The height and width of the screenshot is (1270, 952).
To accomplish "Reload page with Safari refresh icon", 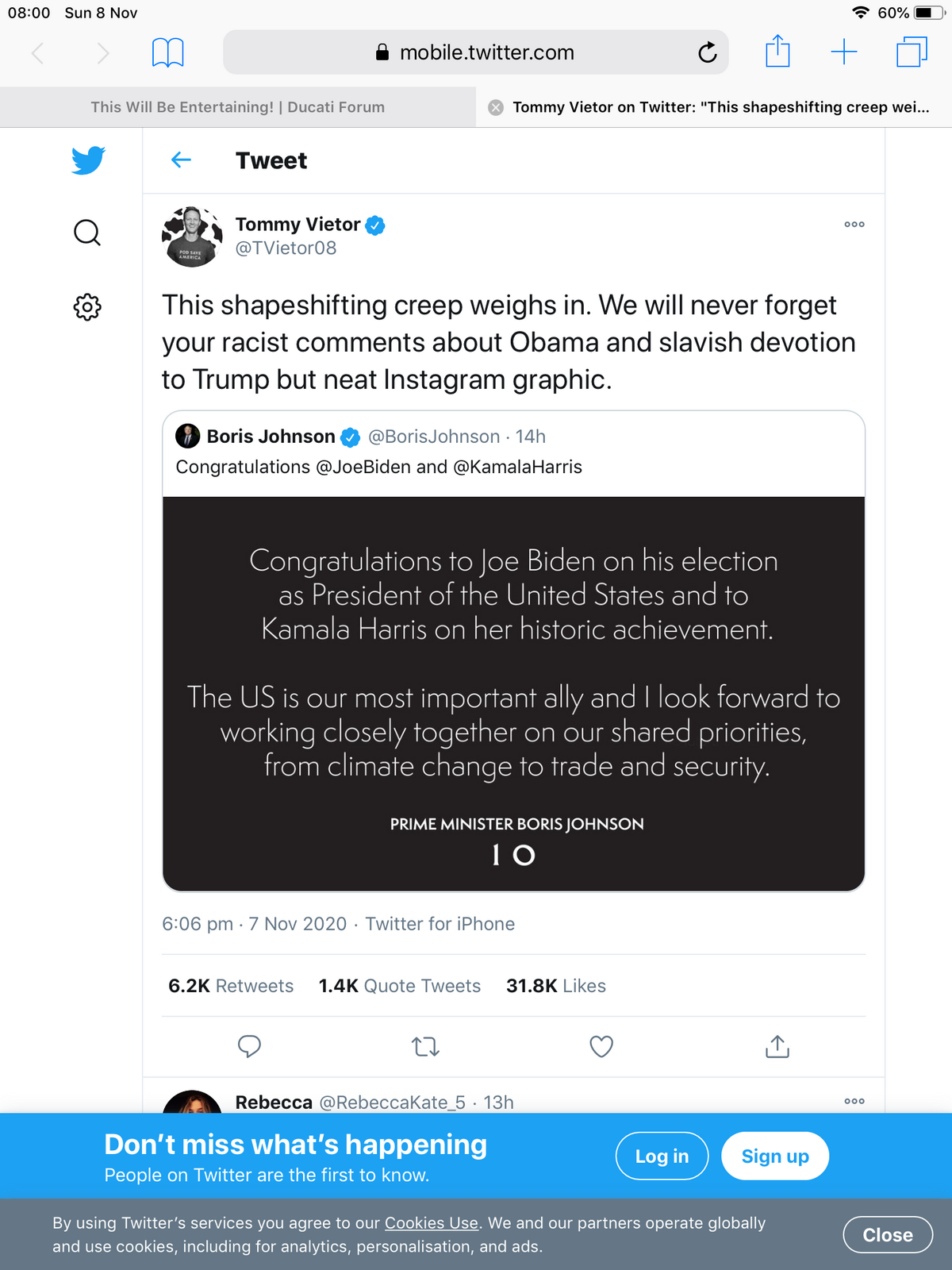I will click(x=707, y=52).
